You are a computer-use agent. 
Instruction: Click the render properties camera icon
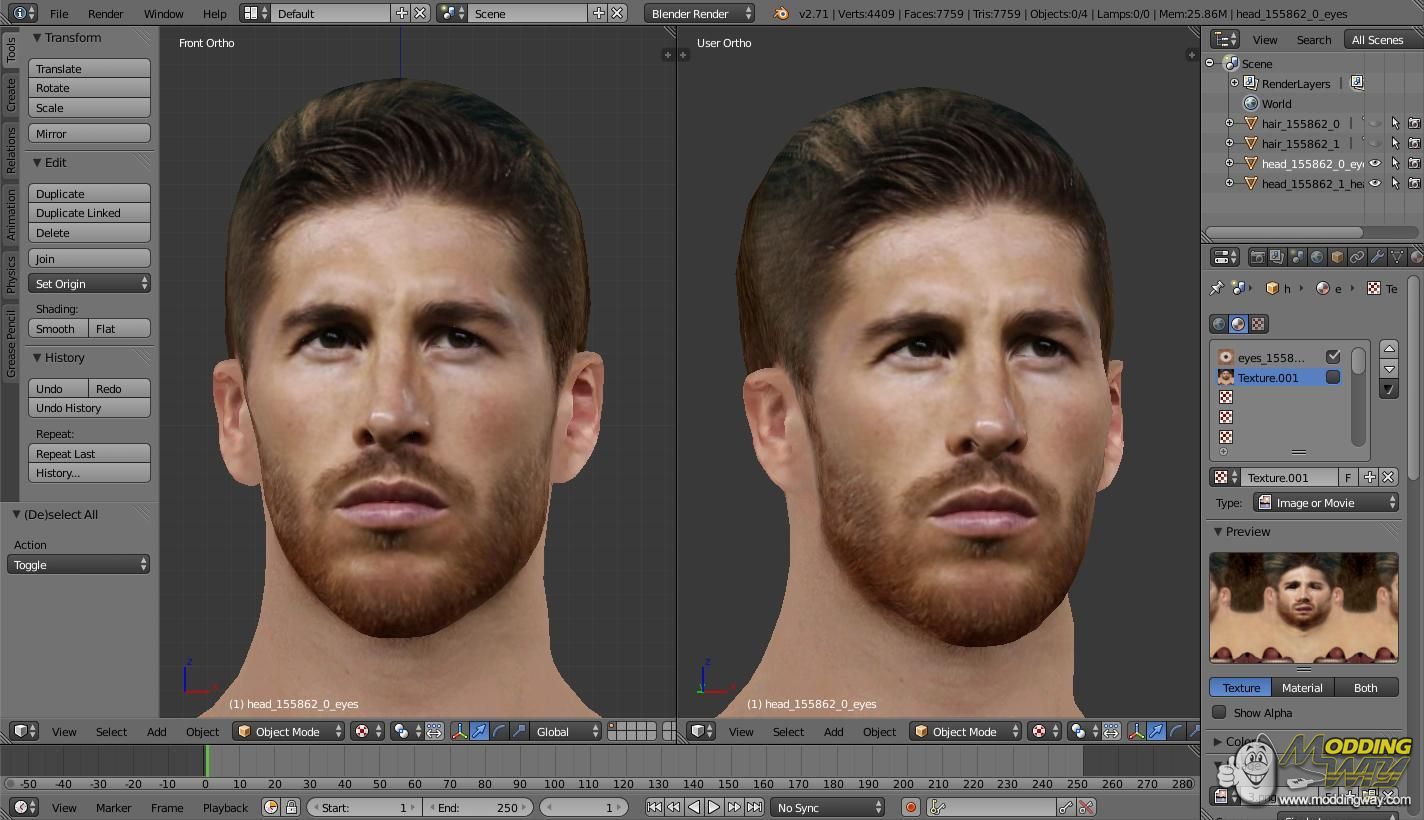click(x=1257, y=257)
